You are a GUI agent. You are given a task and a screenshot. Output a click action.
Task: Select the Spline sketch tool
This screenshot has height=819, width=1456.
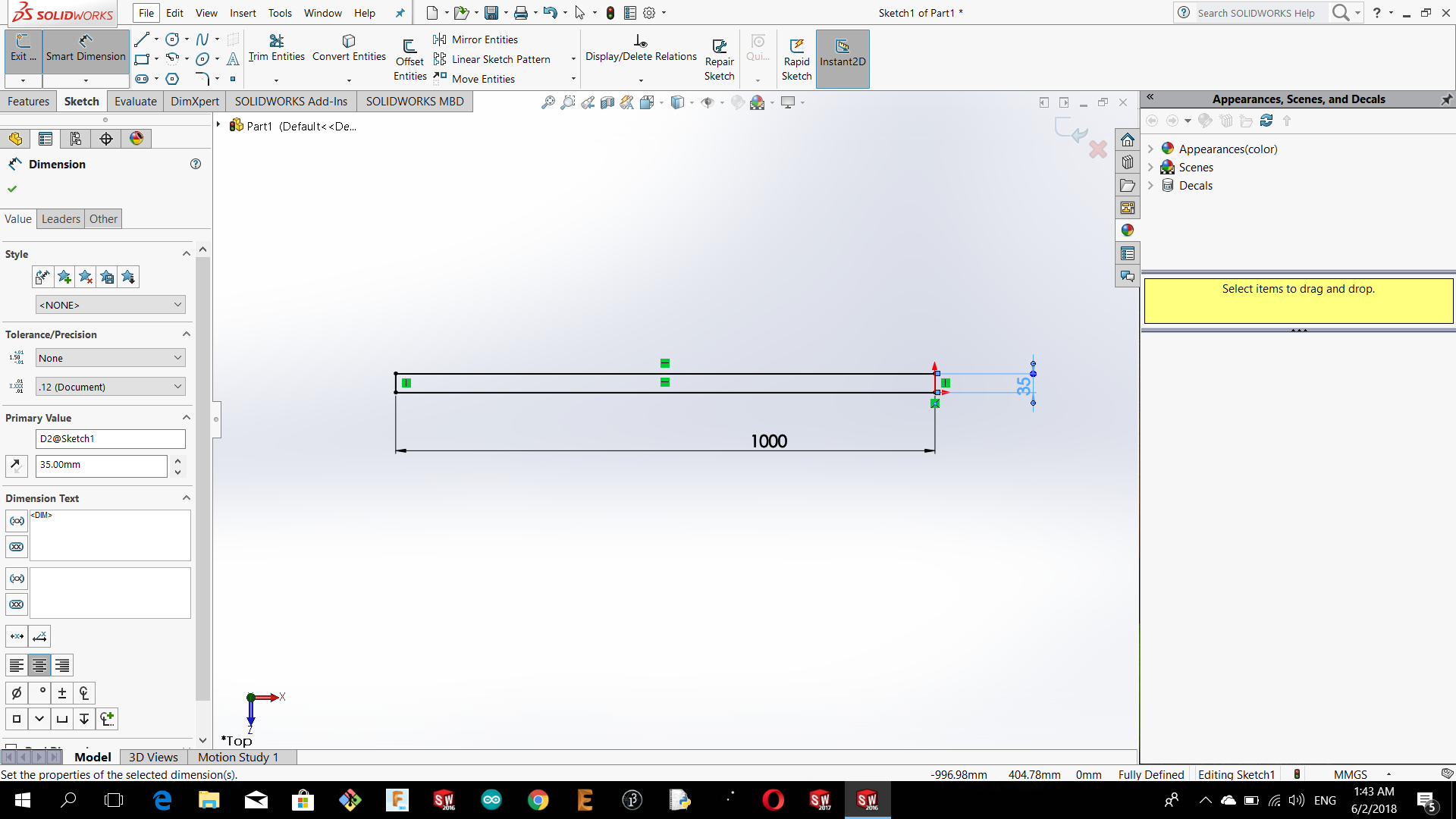coord(202,39)
